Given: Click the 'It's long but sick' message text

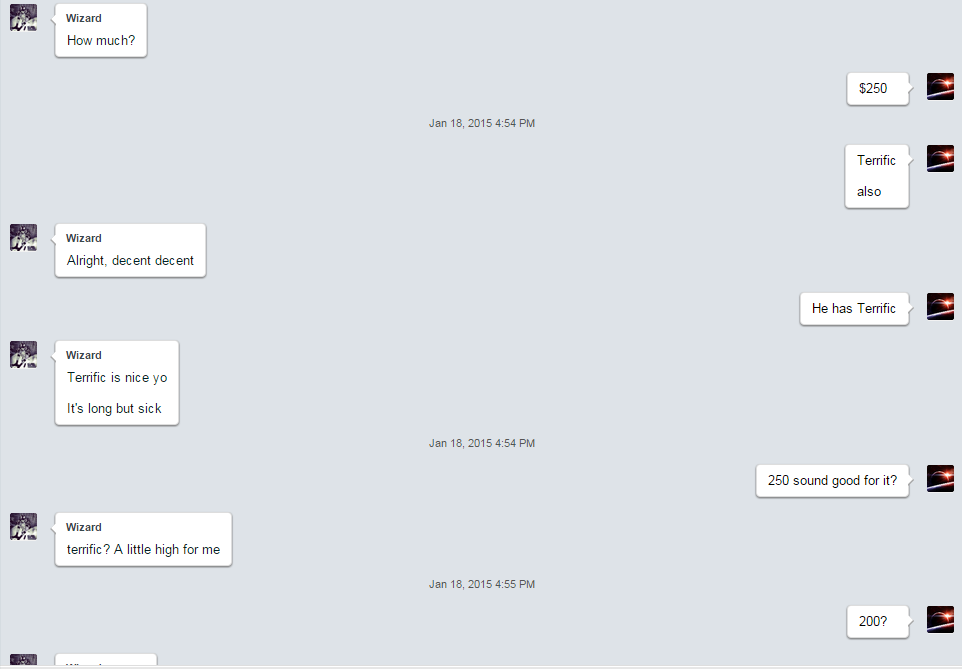Looking at the screenshot, I should [114, 409].
